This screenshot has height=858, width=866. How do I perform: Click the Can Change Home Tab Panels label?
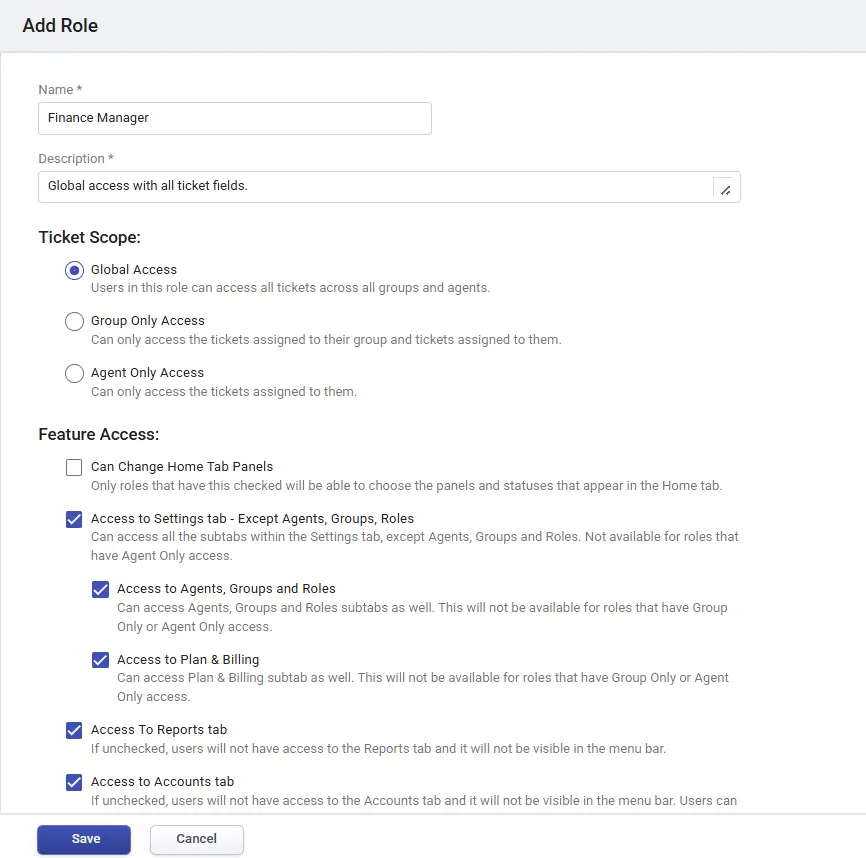(182, 467)
